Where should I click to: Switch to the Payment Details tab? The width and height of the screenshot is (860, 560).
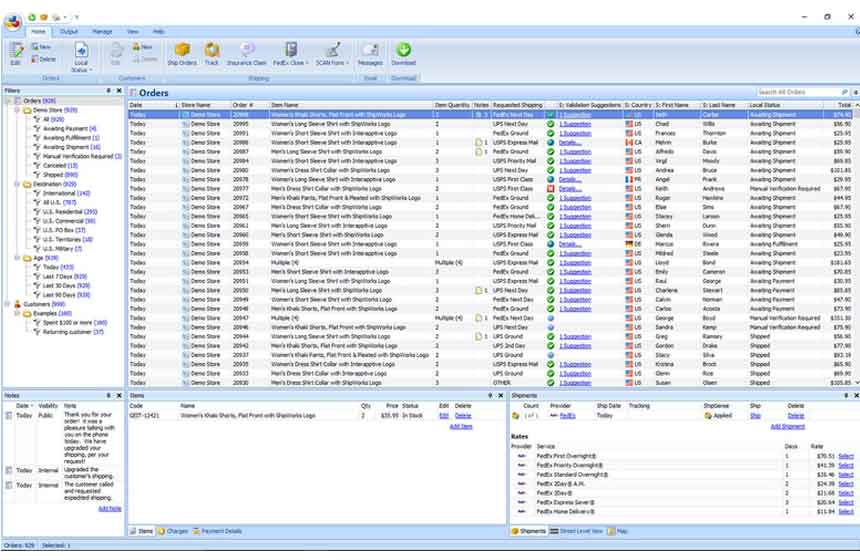coord(217,531)
